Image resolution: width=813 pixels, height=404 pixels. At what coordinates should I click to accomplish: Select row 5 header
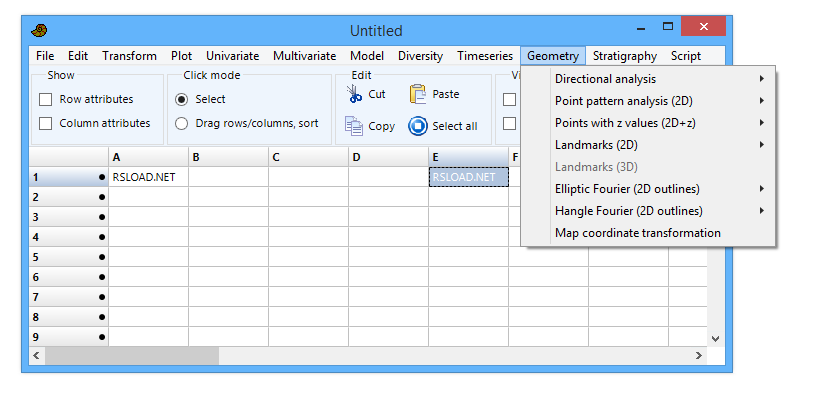pyautogui.click(x=68, y=257)
